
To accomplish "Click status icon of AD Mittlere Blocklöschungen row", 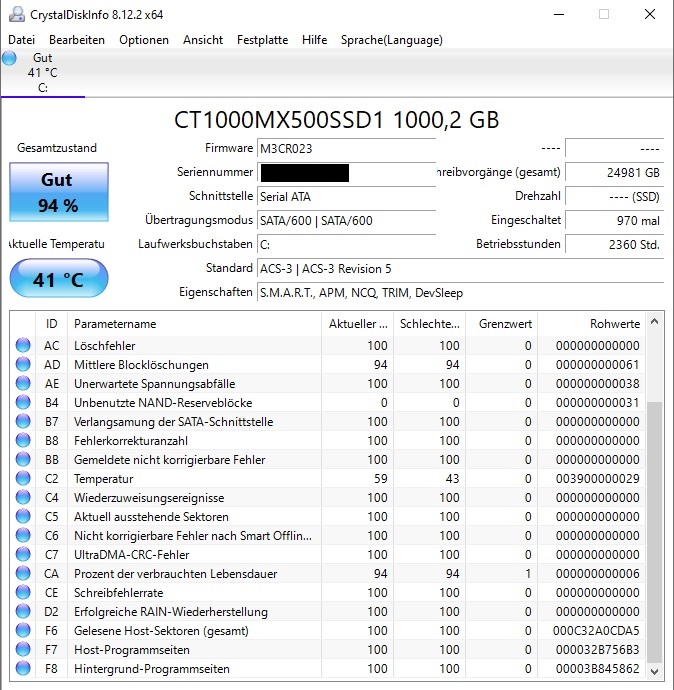I will (23, 364).
